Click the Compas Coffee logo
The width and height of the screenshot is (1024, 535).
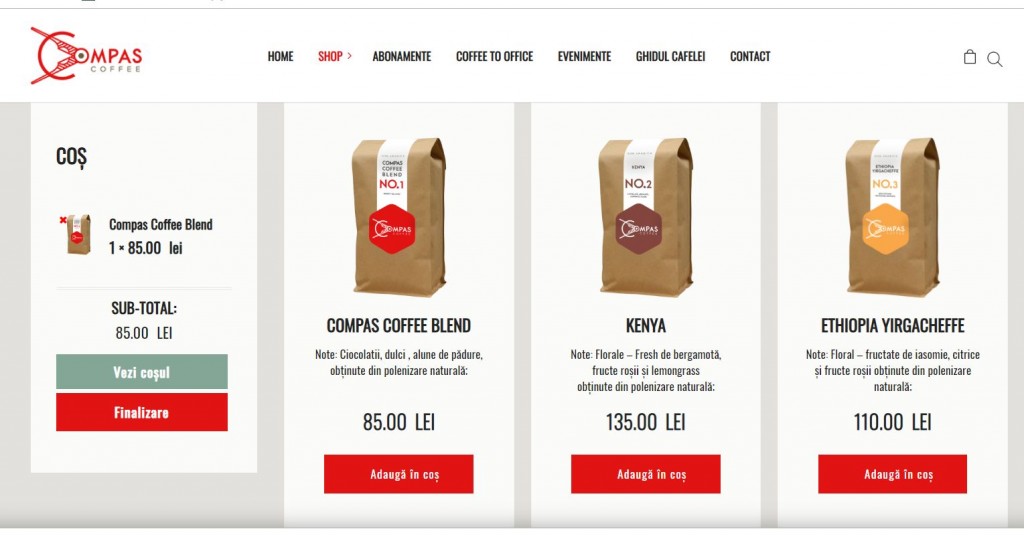86,56
